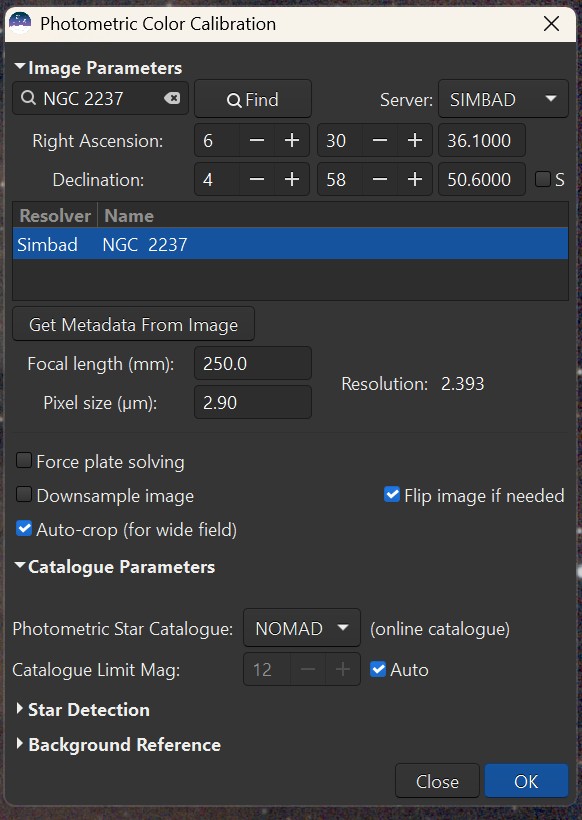Screen dimensions: 582x820
Task: Click the Focal length input field
Action: (x=253, y=363)
